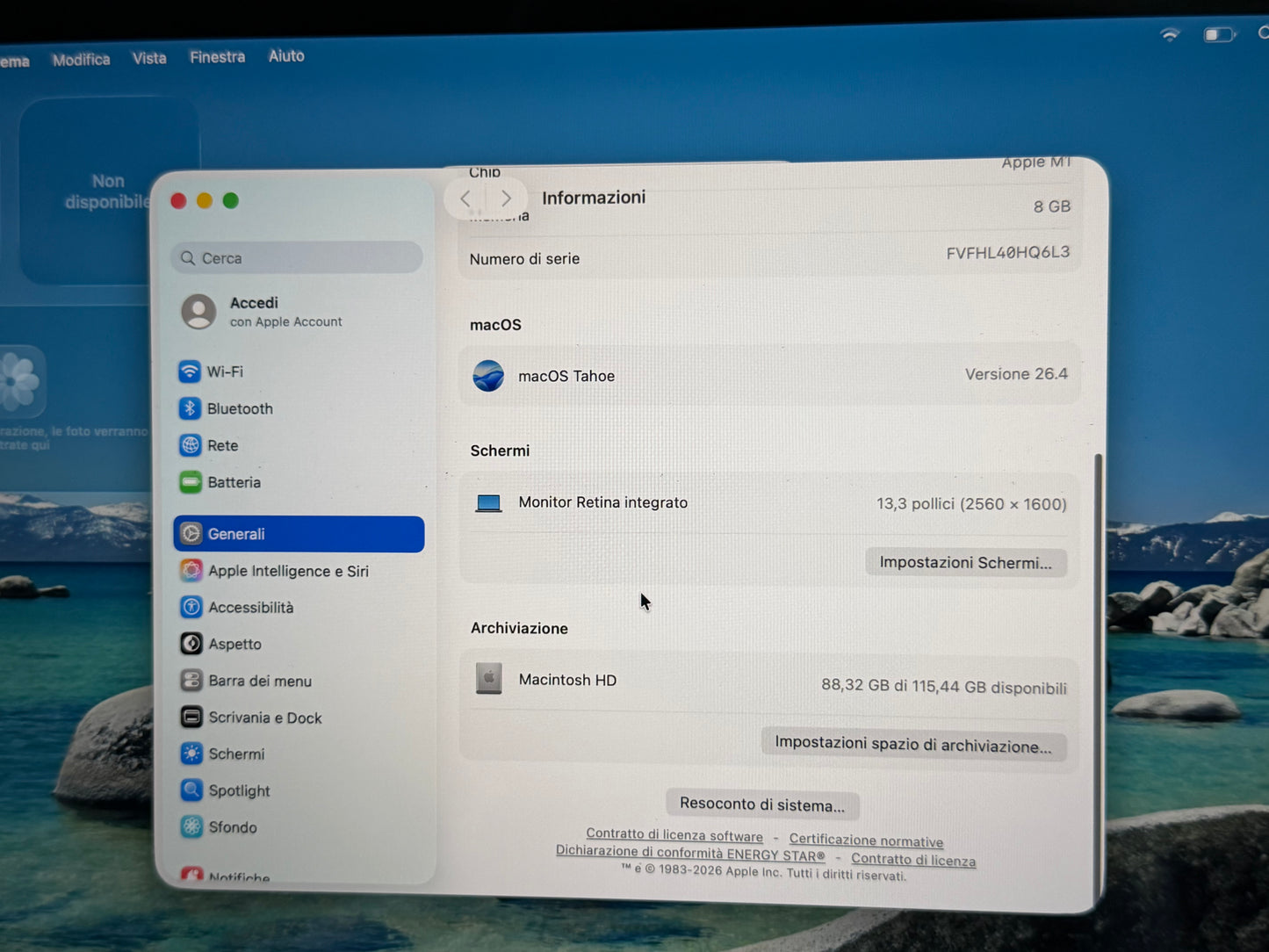
Task: Open Resoconto di sistema
Action: [x=762, y=804]
